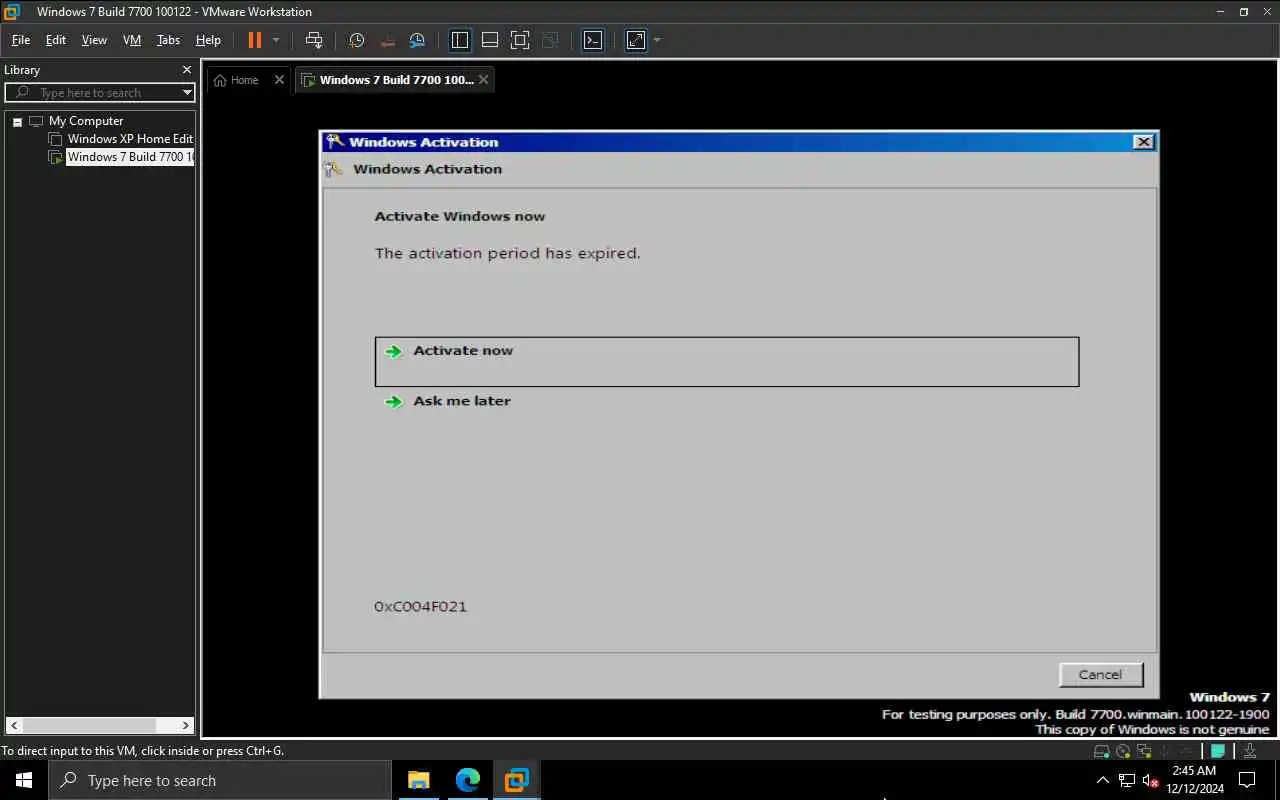Image resolution: width=1280 pixels, height=800 pixels.
Task: Collapse the My Computer tree node
Action: tap(17, 122)
